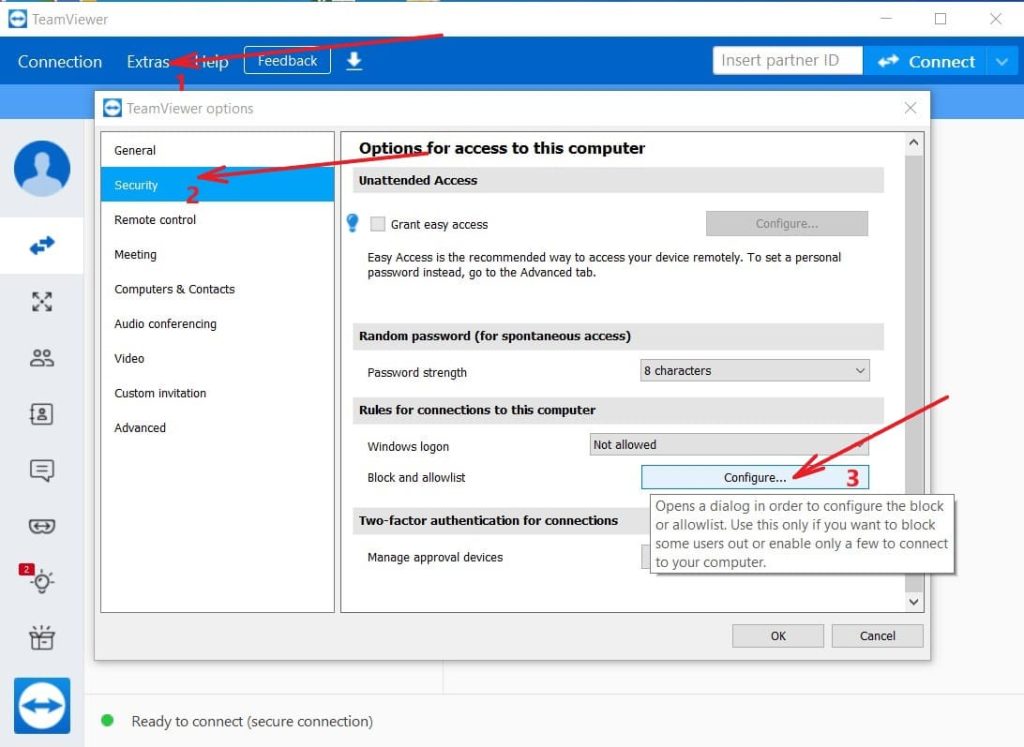Open the Extras menu
Viewport: 1024px width, 747px height.
coord(148,61)
